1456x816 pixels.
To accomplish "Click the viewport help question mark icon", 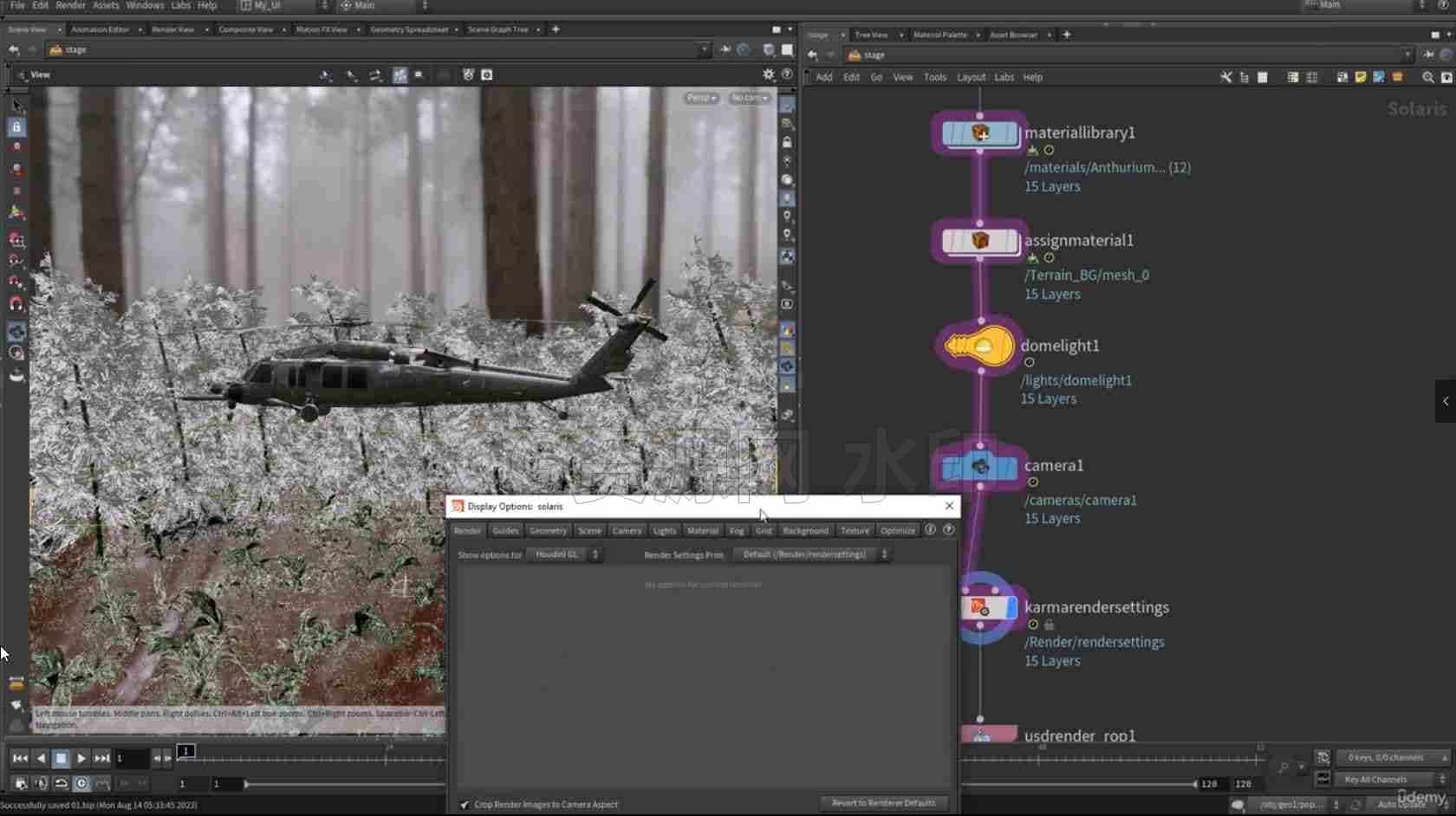I will (787, 74).
